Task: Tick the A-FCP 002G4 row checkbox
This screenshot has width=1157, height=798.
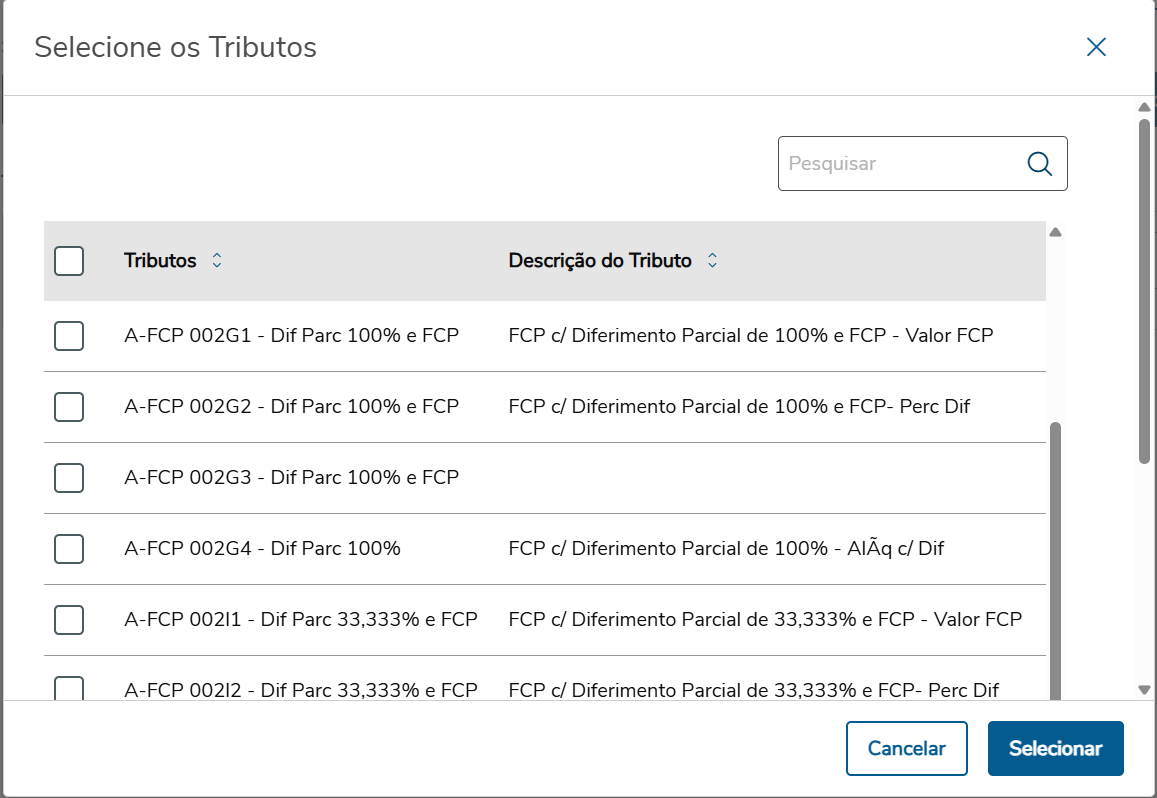Action: pos(69,549)
